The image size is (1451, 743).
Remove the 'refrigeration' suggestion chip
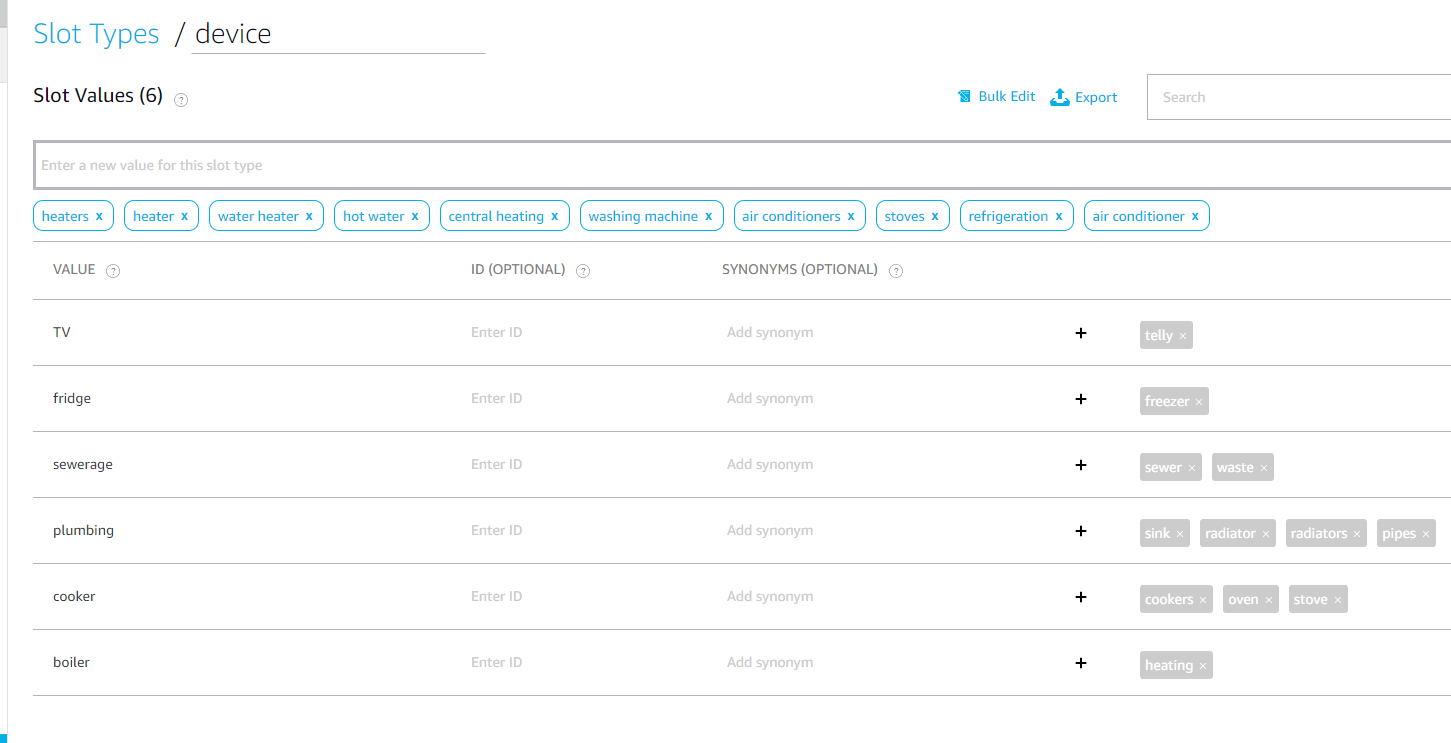[1059, 216]
